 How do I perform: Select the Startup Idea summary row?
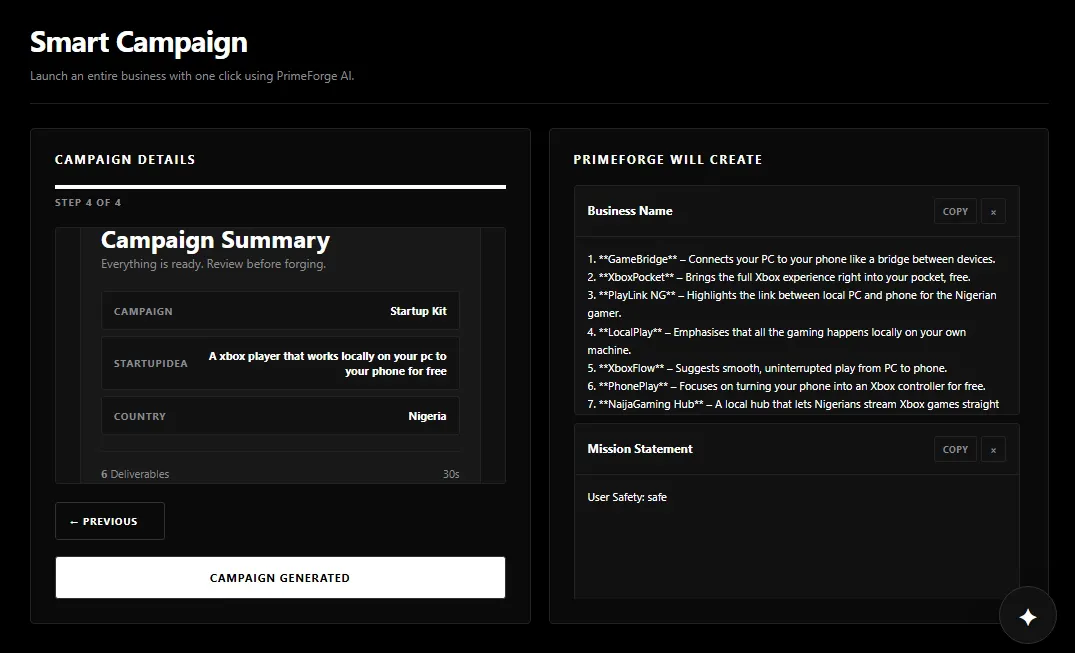click(280, 363)
